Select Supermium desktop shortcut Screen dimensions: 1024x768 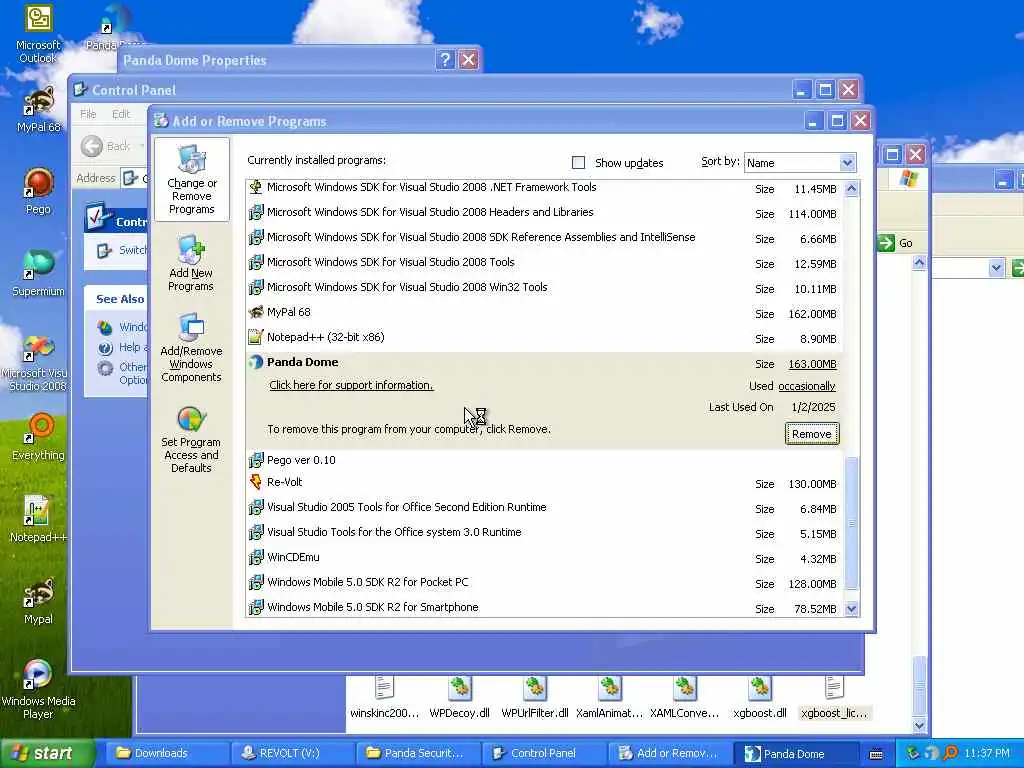point(39,274)
